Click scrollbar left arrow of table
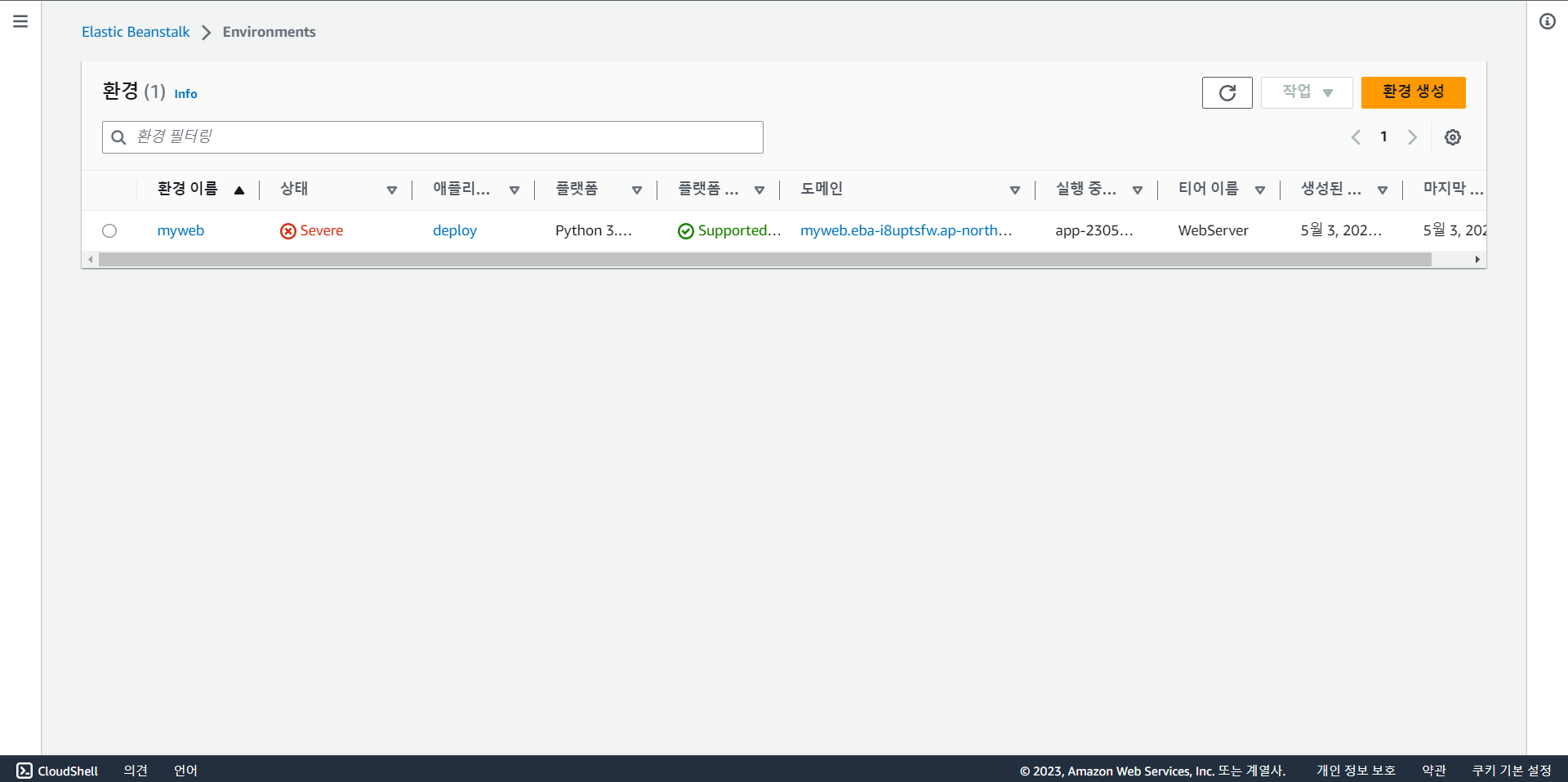This screenshot has height=782, width=1568. pos(91,260)
